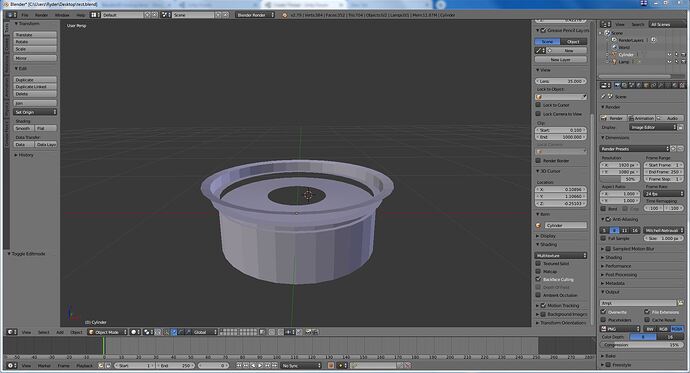This screenshot has height=373, width=690.
Task: Click the PNG Compression slider
Action: (642, 345)
